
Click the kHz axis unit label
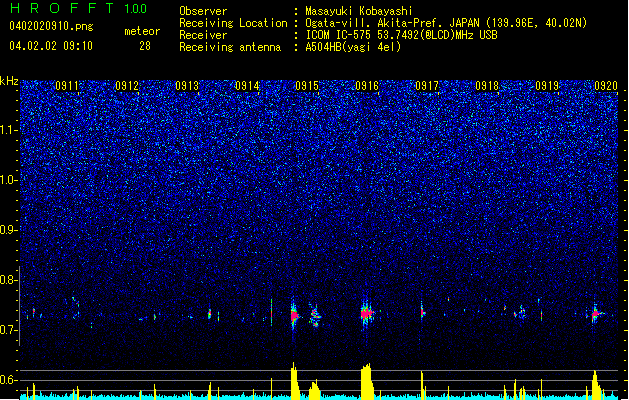pyautogui.click(x=9, y=81)
